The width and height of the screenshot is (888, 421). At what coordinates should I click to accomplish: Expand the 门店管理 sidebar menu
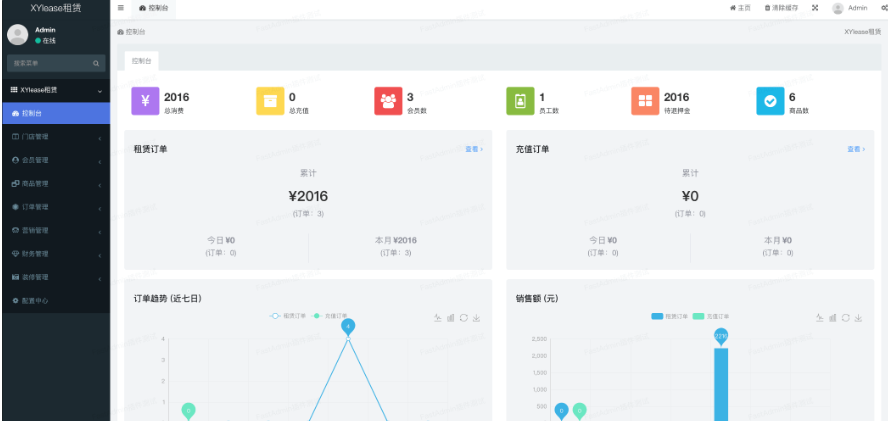pos(55,136)
